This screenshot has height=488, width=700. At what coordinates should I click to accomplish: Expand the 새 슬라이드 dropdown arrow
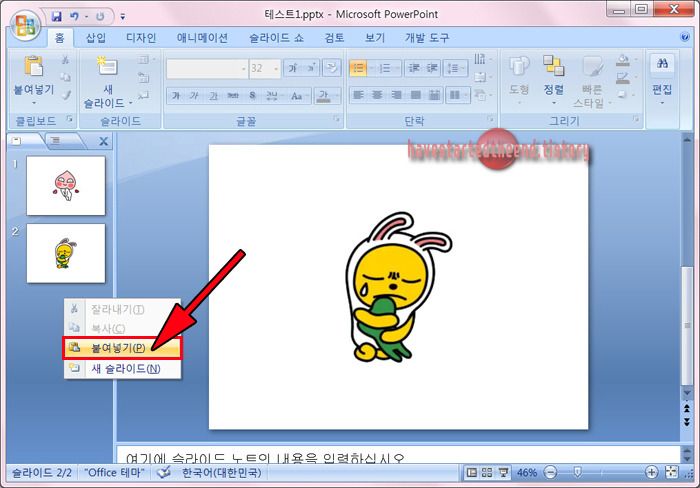pos(130,103)
